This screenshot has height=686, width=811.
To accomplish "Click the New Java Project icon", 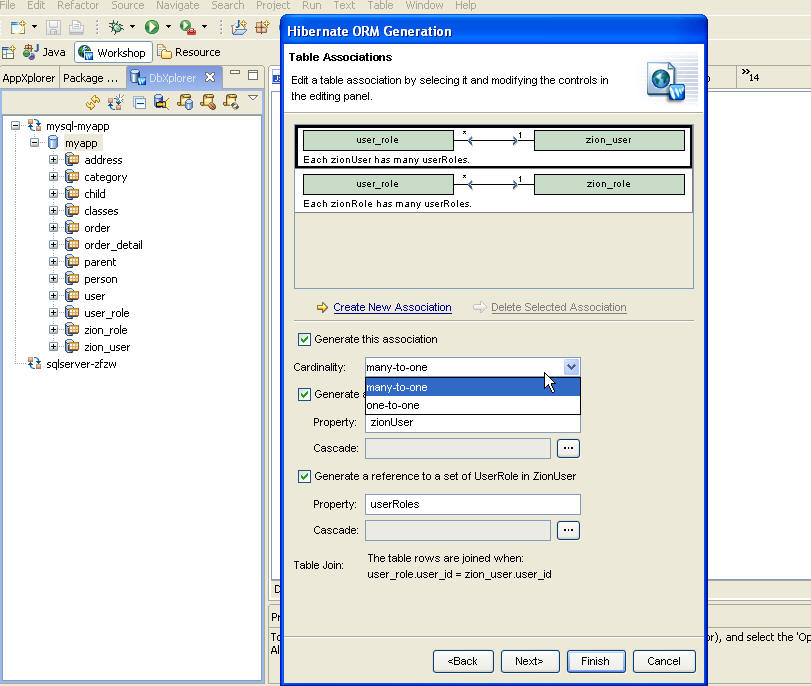I will point(239,27).
